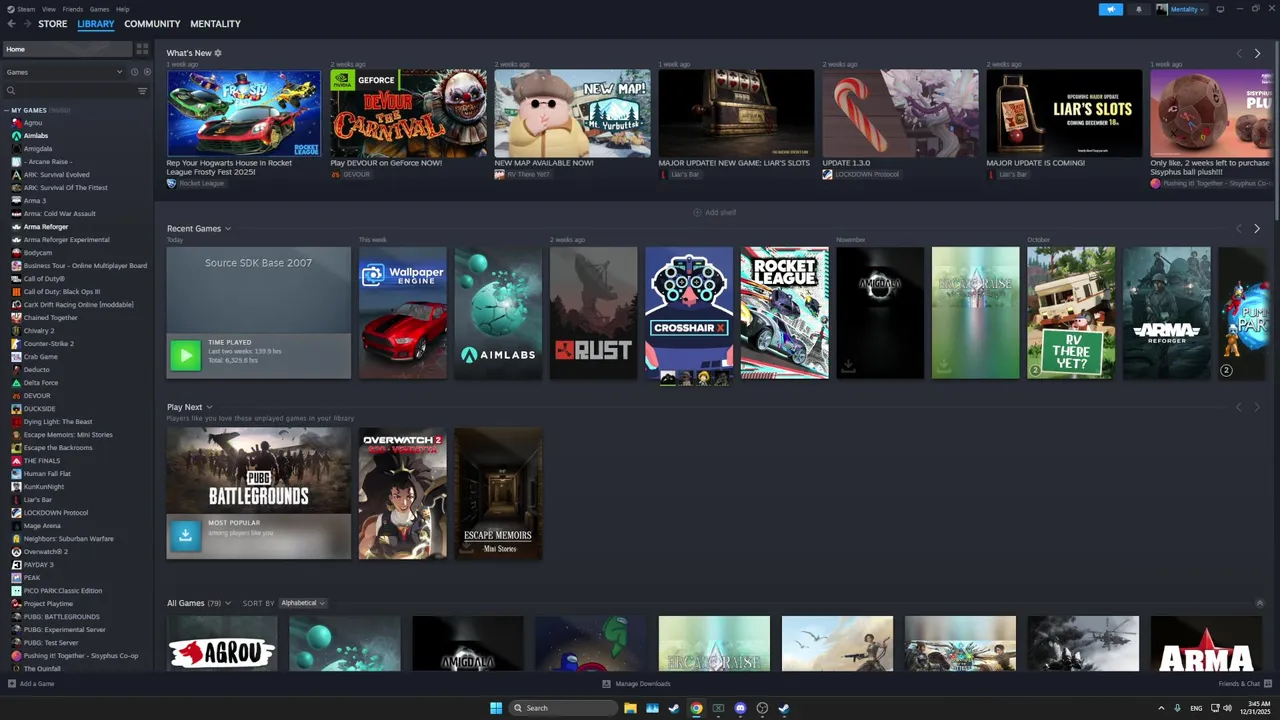The width and height of the screenshot is (1280, 720).
Task: Switch to the COMMUNITY tab
Action: coord(152,24)
